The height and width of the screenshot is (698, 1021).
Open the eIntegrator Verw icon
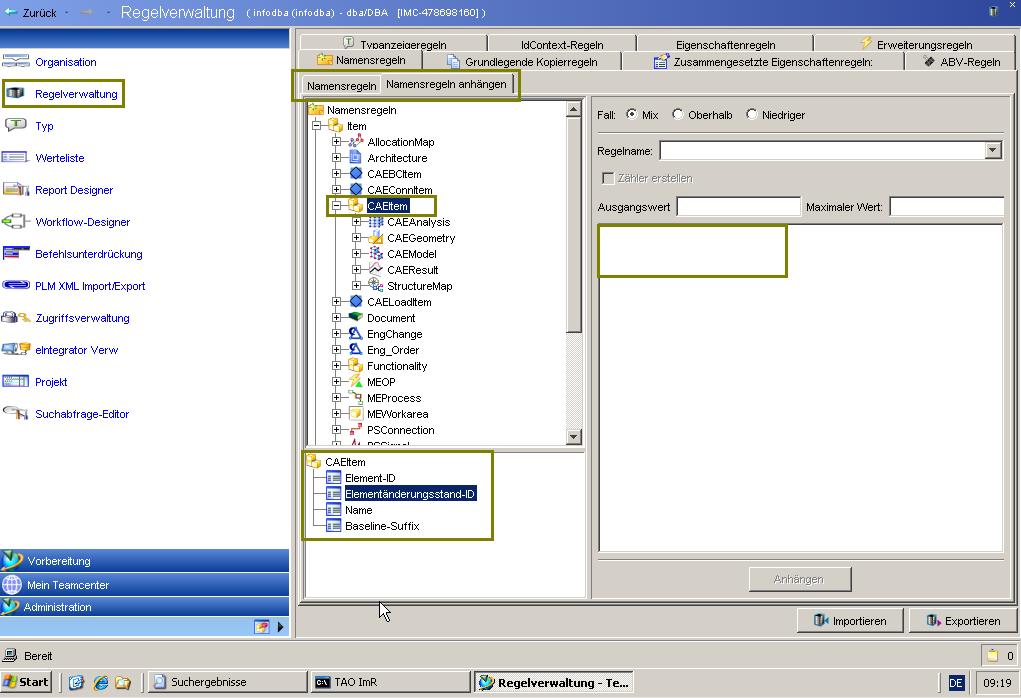[x=16, y=350]
